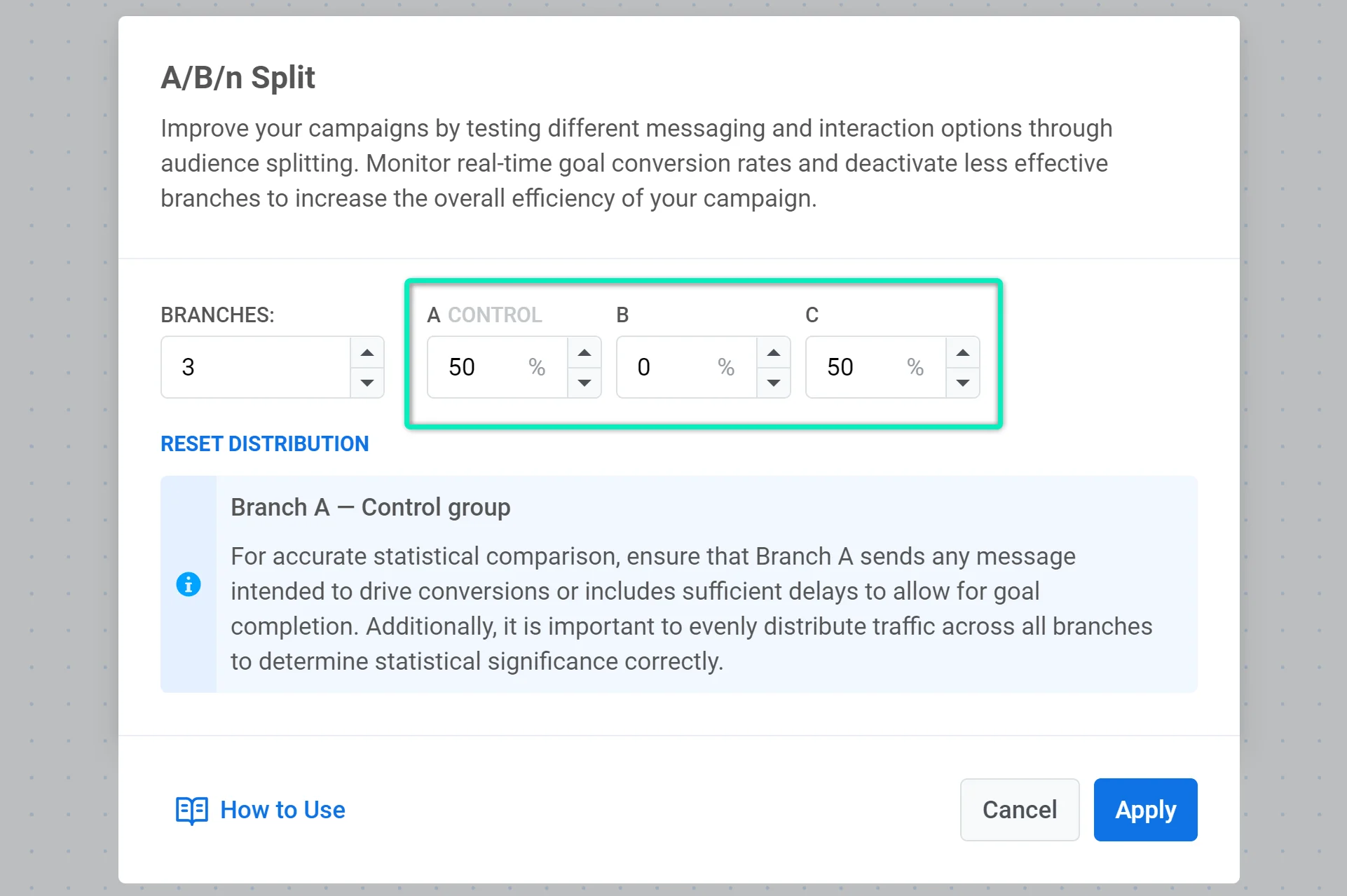Increase Branch C percentage with up arrow
This screenshot has width=1347, height=896.
coord(963,352)
